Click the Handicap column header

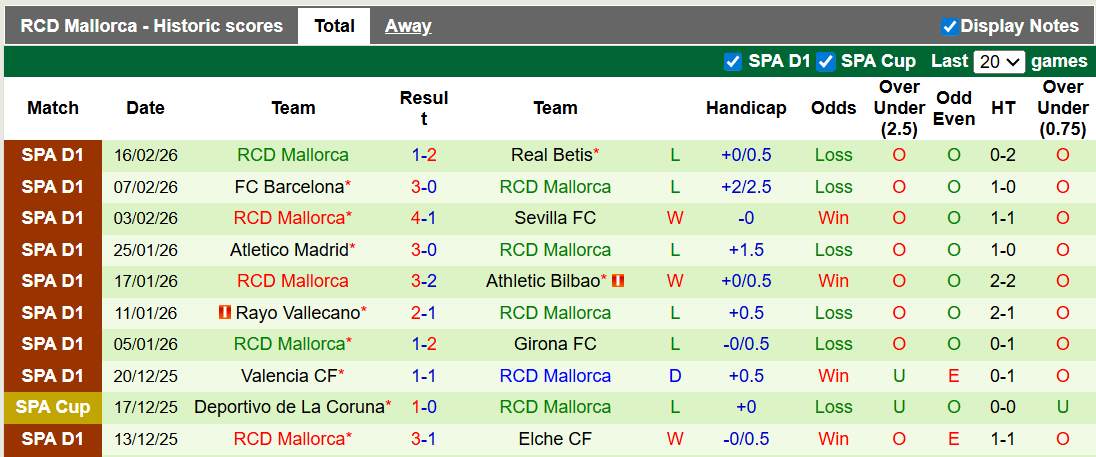746,108
